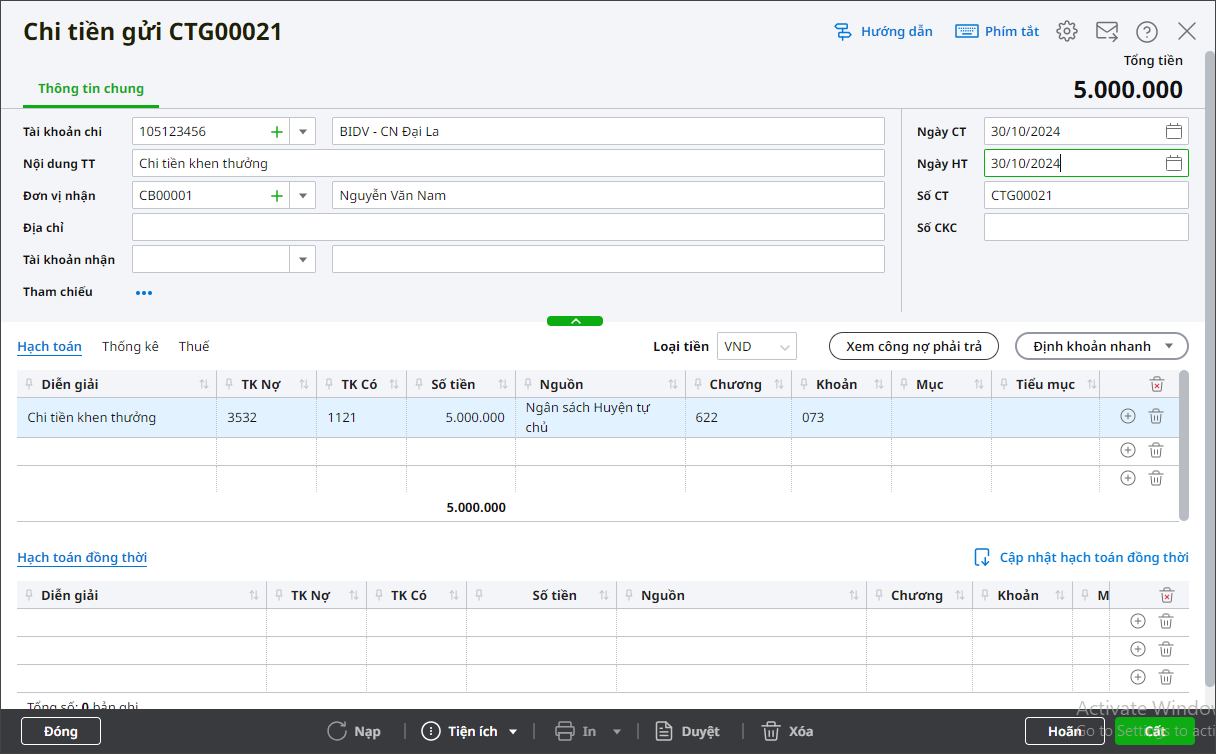This screenshot has height=754, width=1216.
Task: Click green plus beside Tài khoản chi
Action: pyautogui.click(x=277, y=132)
